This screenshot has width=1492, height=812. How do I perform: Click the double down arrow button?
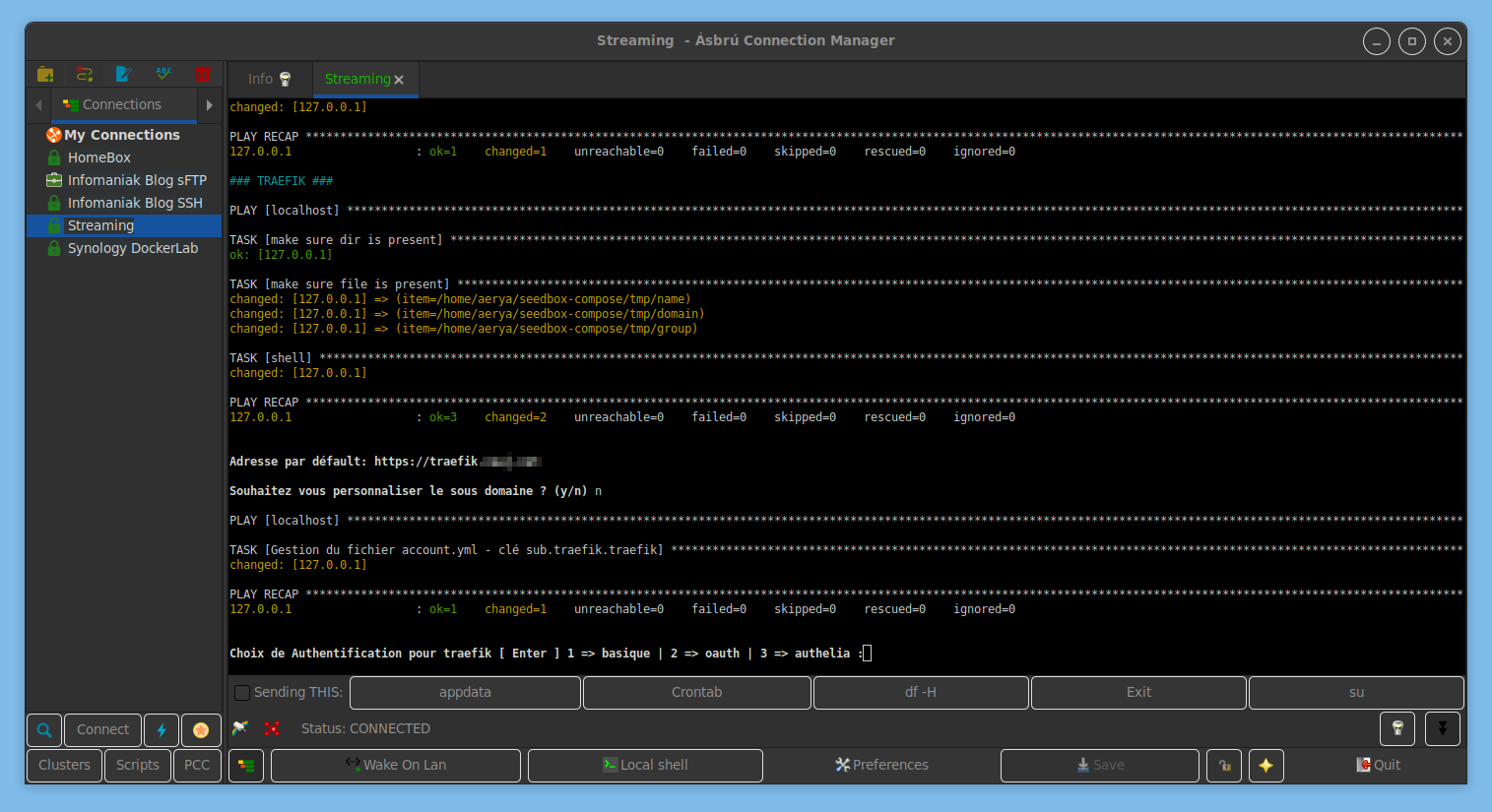(1443, 728)
